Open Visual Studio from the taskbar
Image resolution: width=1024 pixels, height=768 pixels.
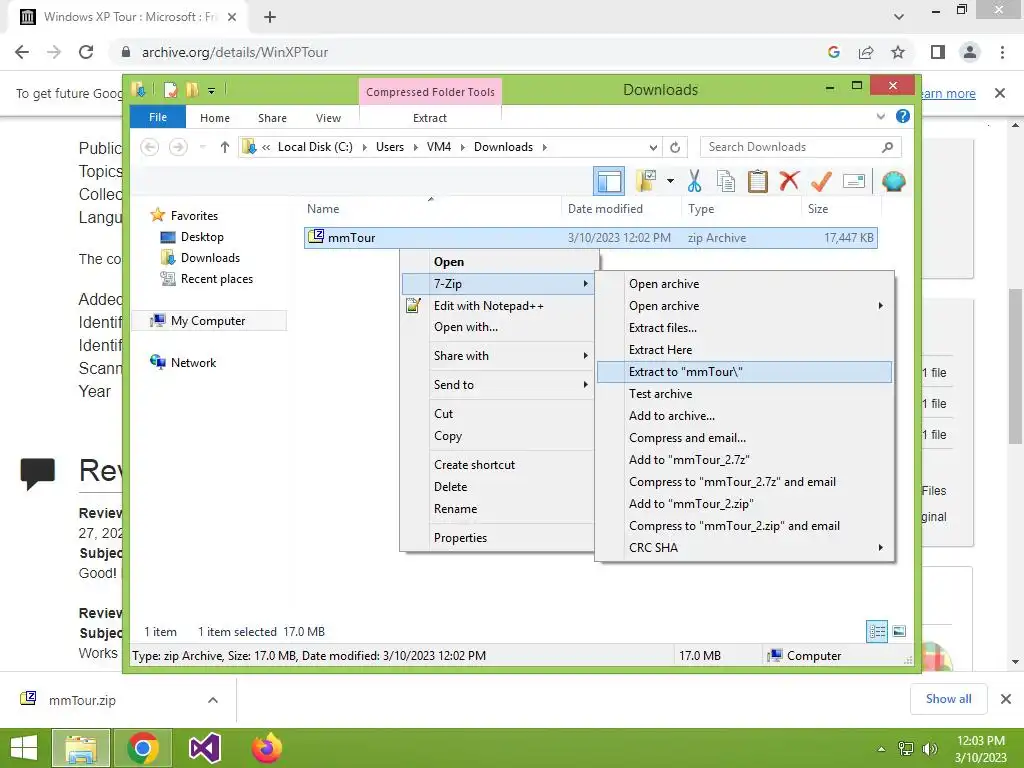click(204, 748)
